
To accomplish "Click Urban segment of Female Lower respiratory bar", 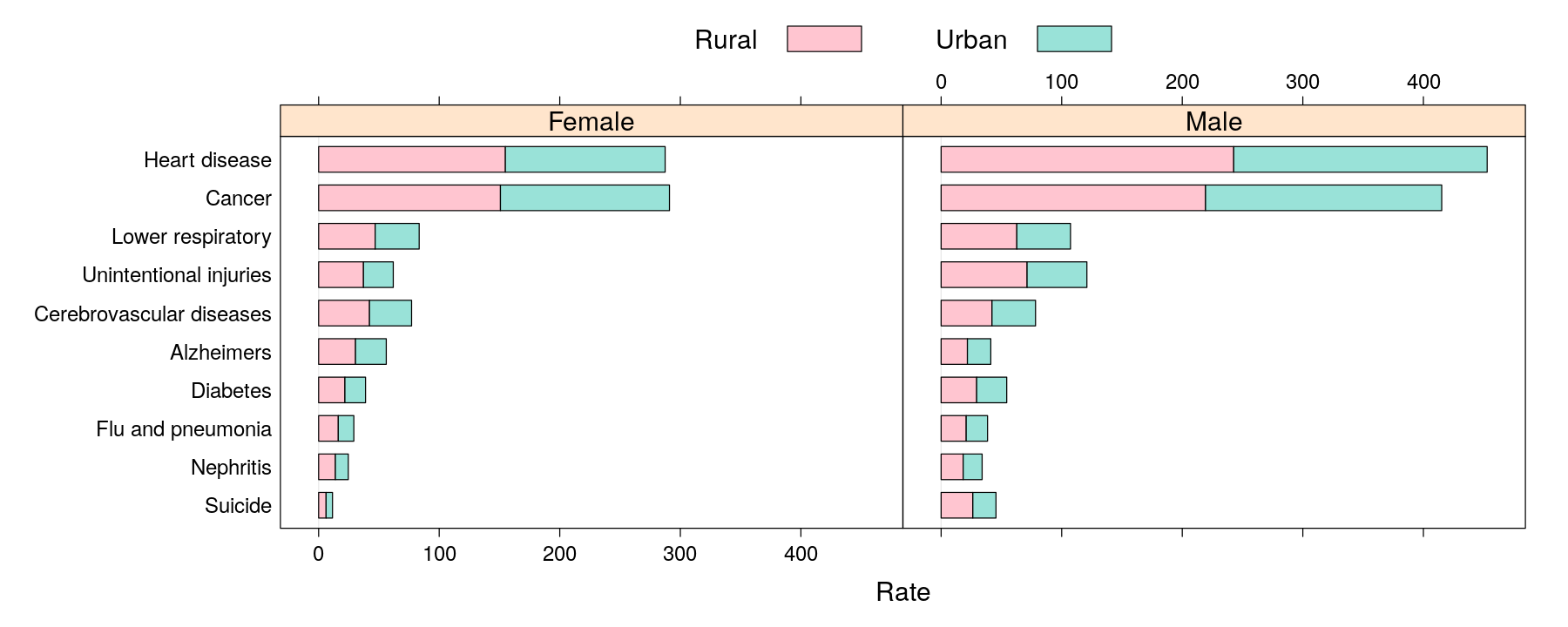I will coord(397,236).
